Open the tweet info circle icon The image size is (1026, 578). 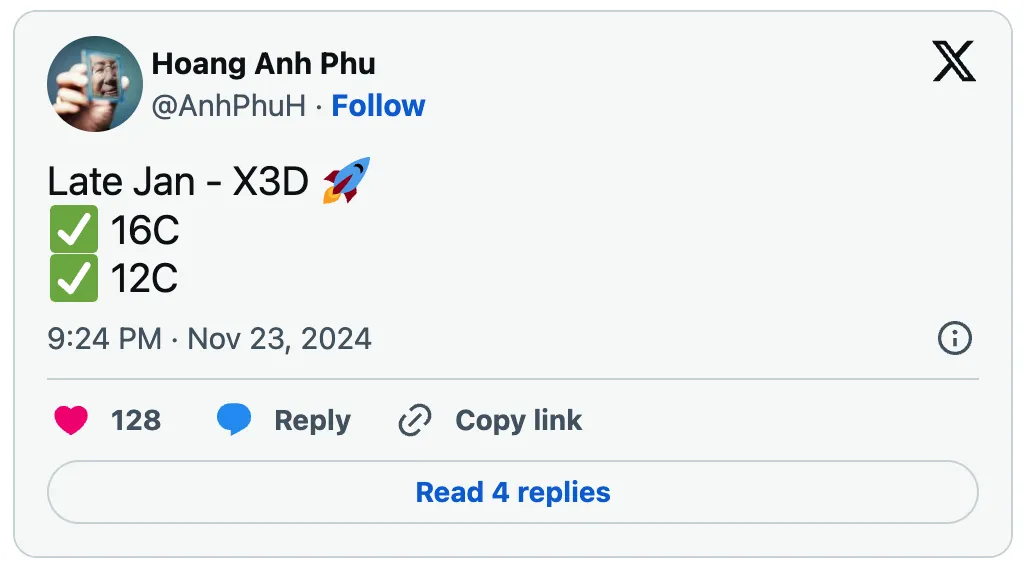coord(955,338)
